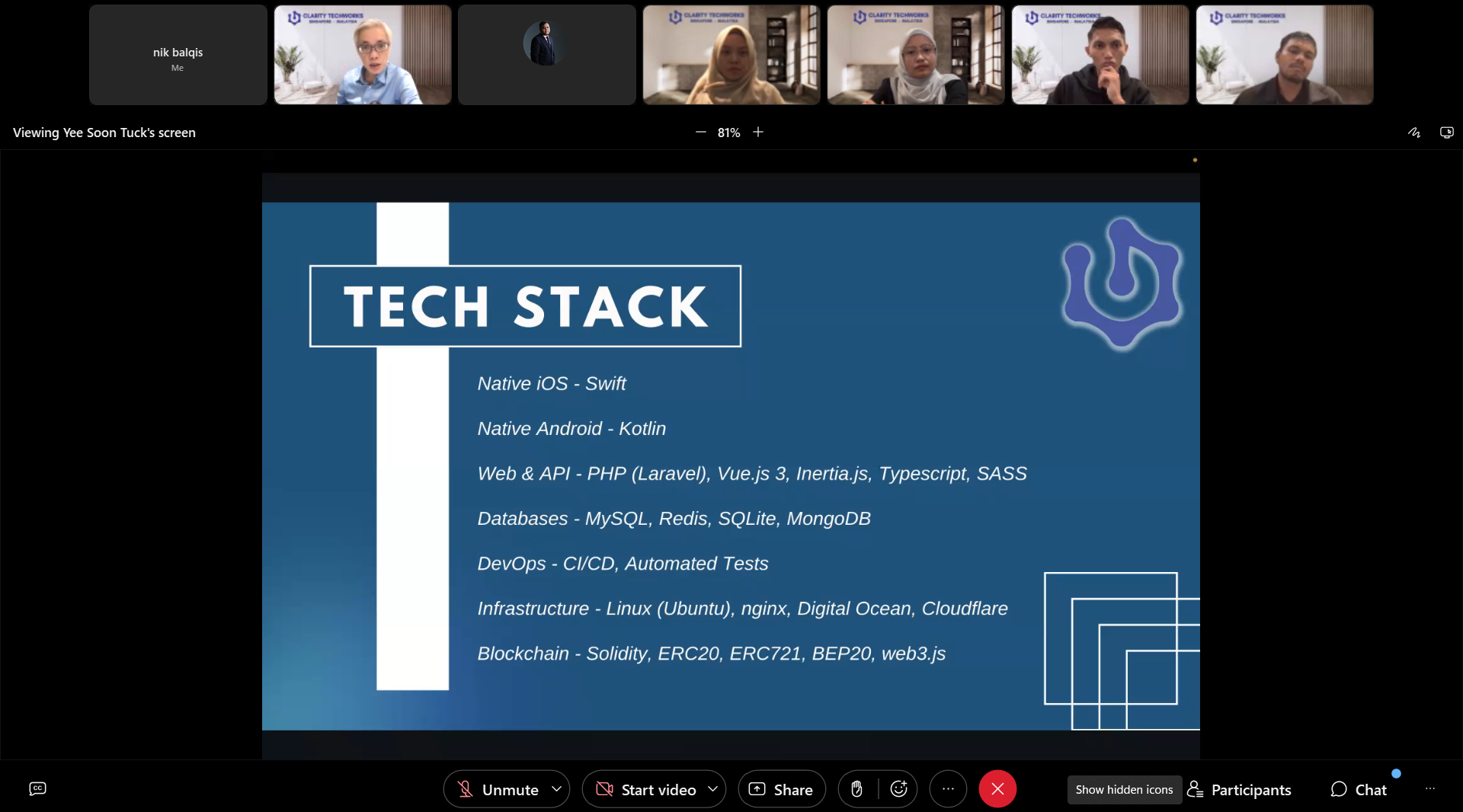
Task: Expand audio options arrow beside Unmute
Action: pos(557,789)
